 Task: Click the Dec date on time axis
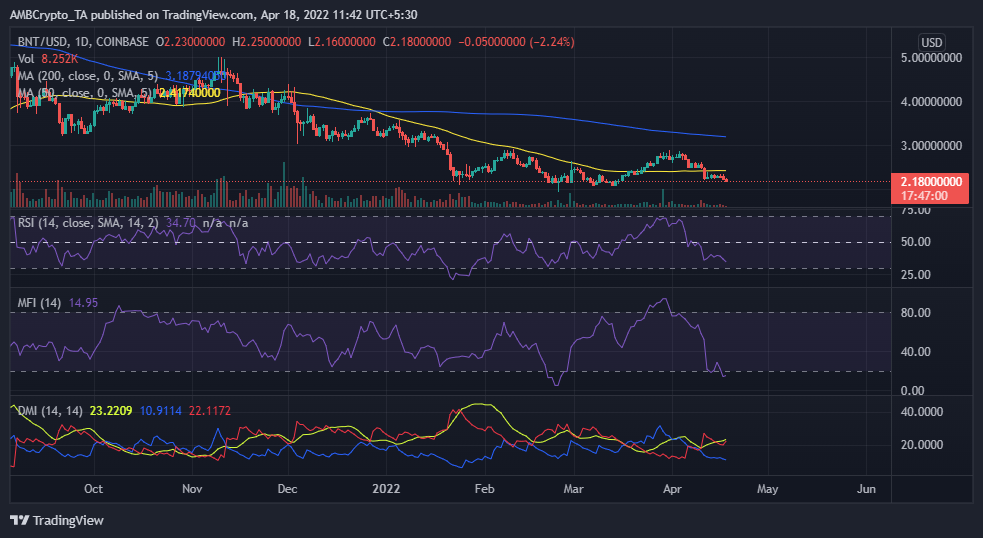tap(287, 488)
